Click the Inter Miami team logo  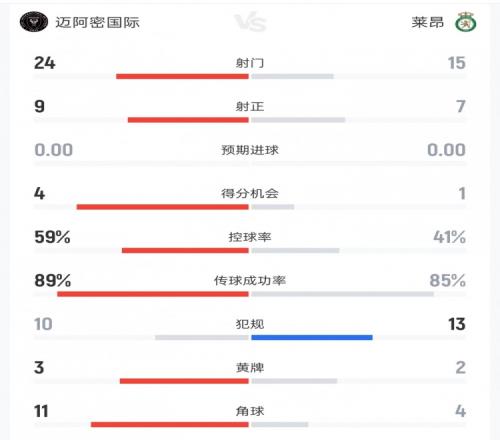pos(34,22)
